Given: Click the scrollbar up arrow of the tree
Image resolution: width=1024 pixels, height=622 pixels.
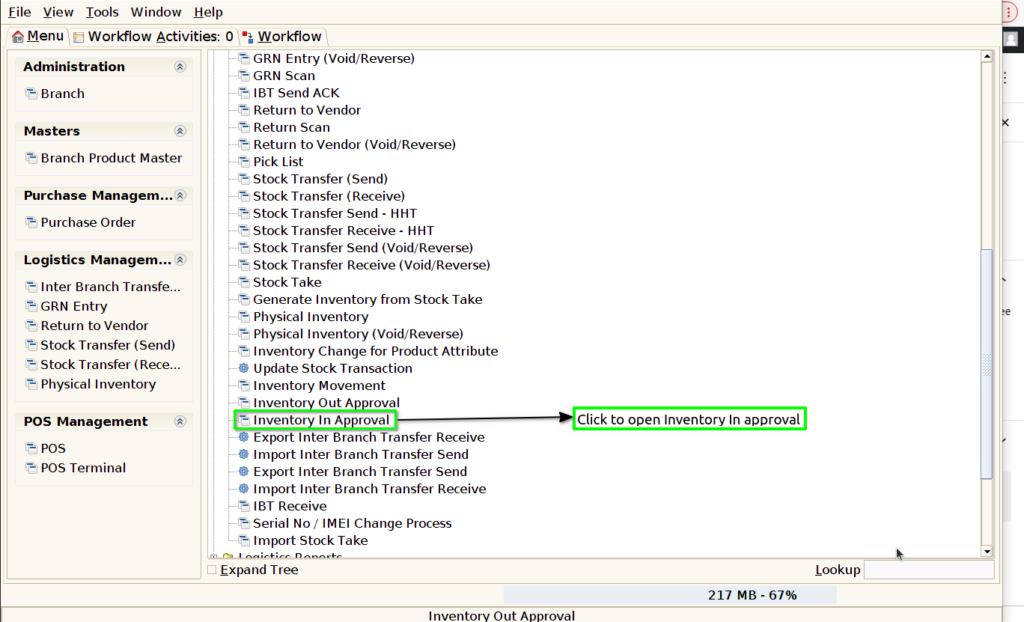Looking at the screenshot, I should (987, 57).
